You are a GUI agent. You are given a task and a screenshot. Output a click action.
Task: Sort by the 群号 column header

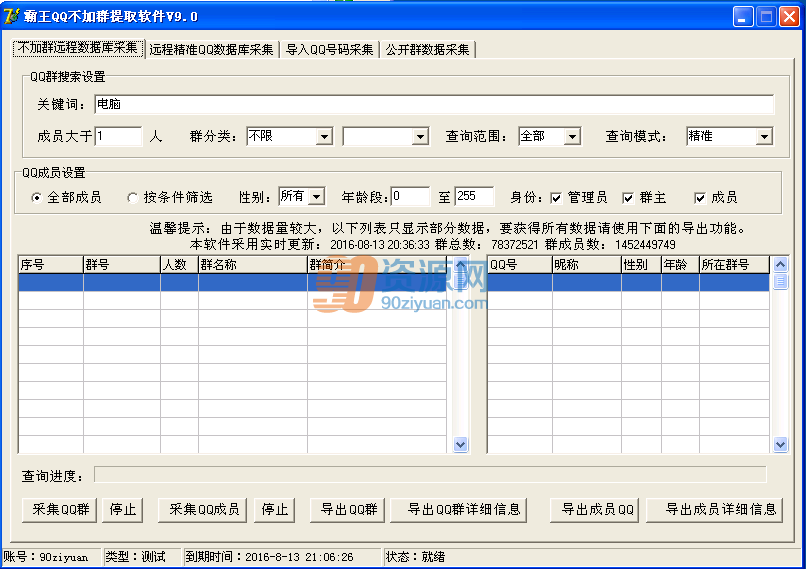[121, 265]
